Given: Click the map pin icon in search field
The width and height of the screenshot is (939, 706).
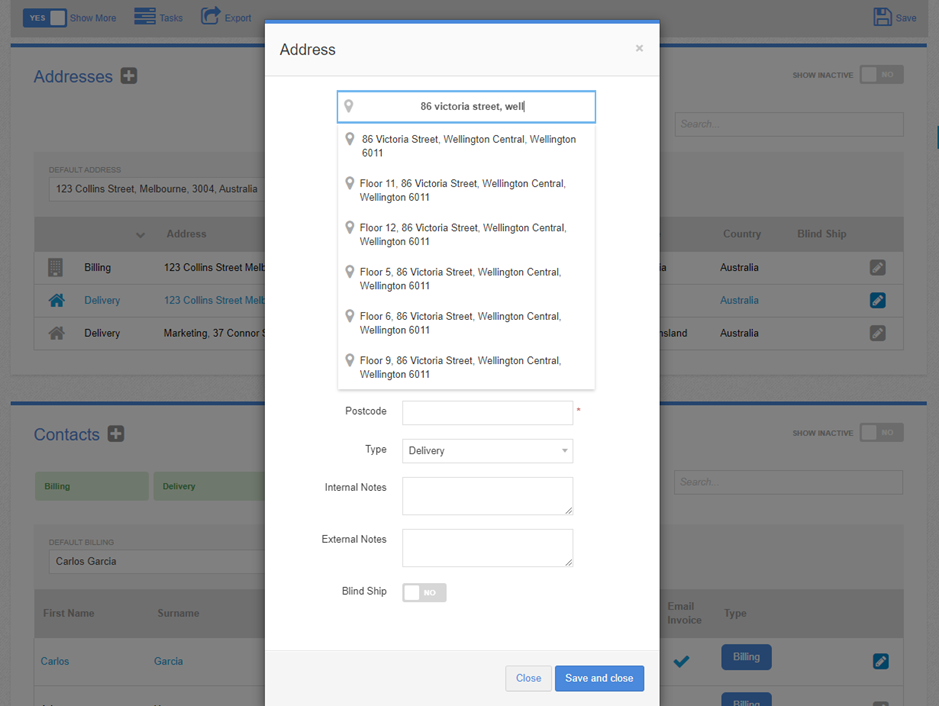Looking at the screenshot, I should 349,106.
